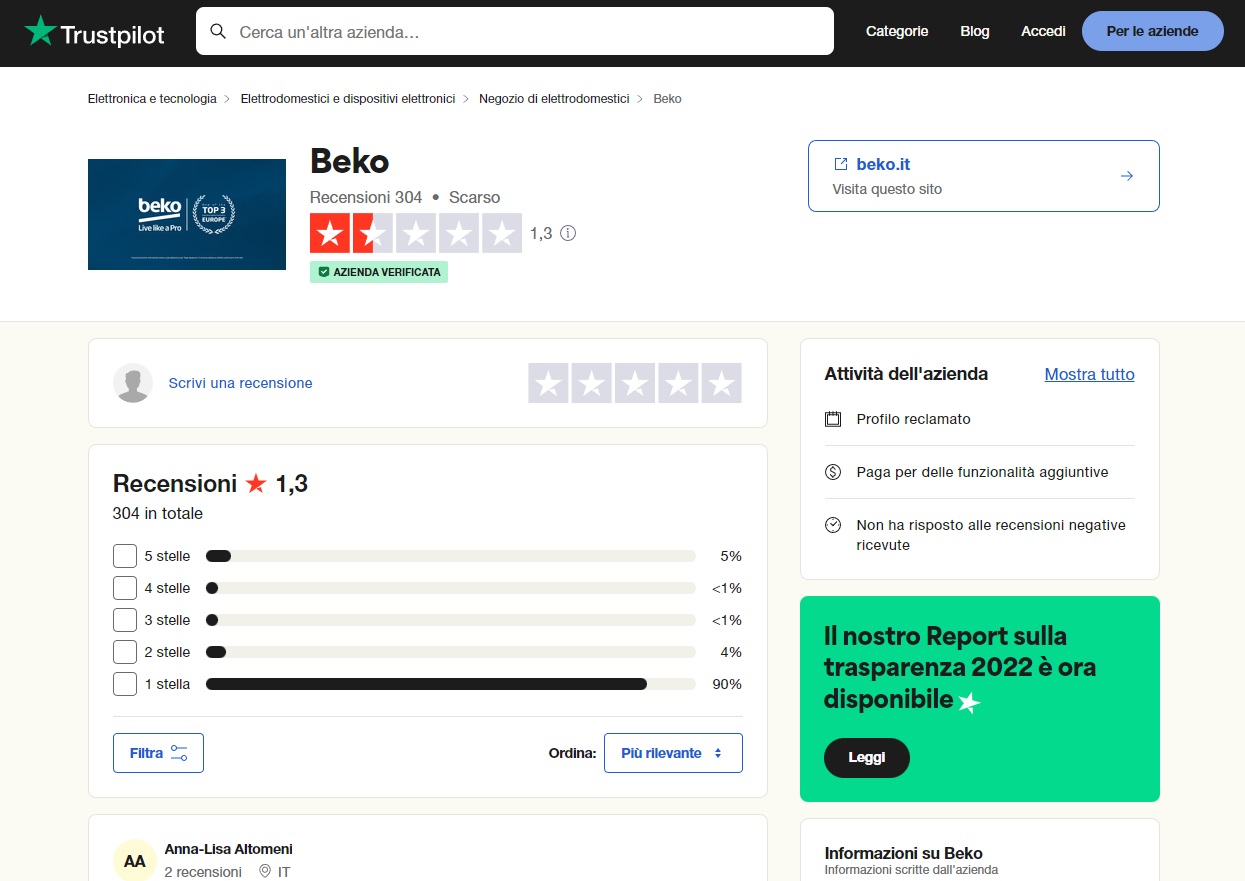
Task: Click the AZIENDA VERIFICATA badge
Action: pyautogui.click(x=379, y=272)
